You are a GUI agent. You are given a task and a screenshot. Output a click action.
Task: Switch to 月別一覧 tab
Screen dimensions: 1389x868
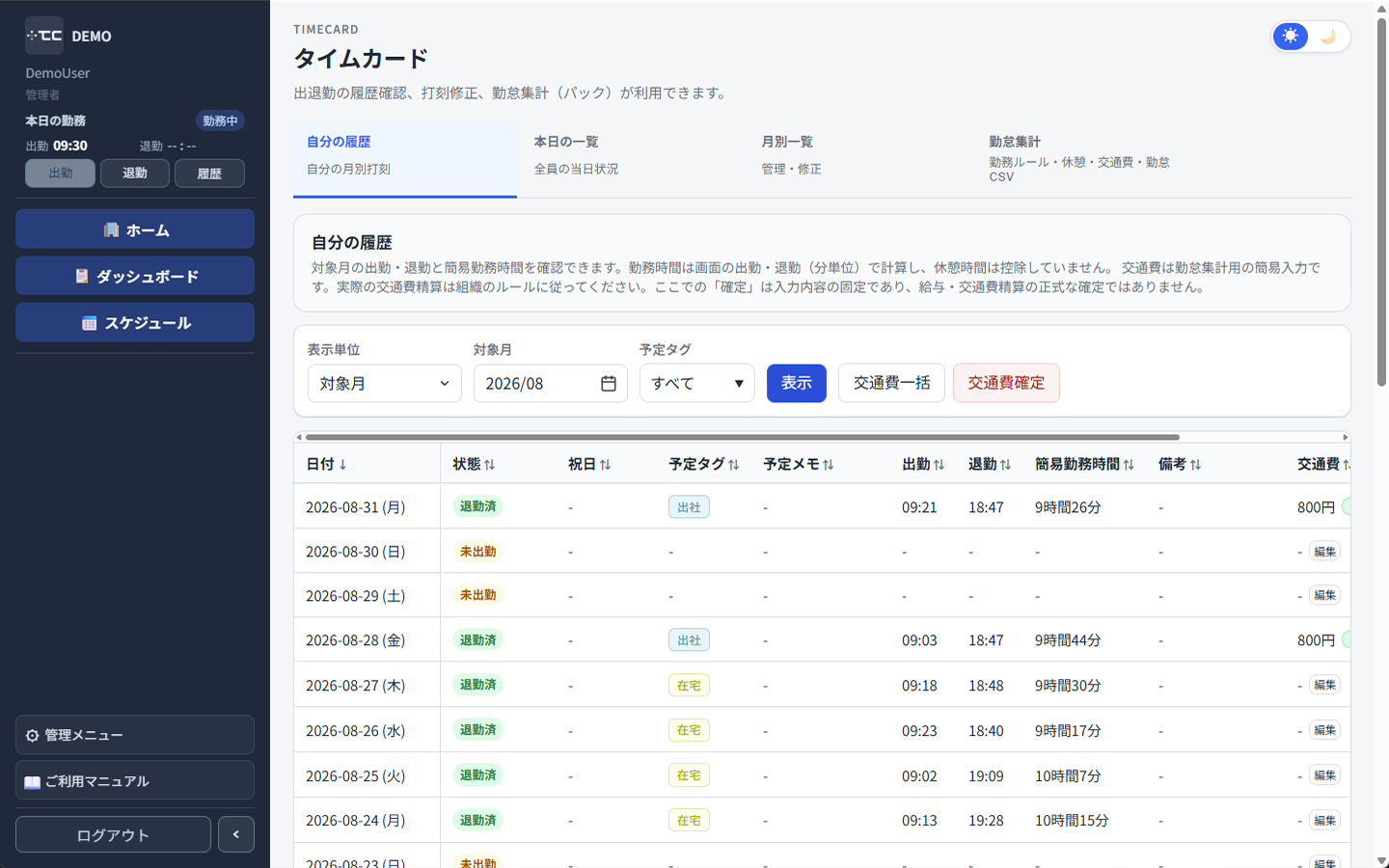point(858,159)
